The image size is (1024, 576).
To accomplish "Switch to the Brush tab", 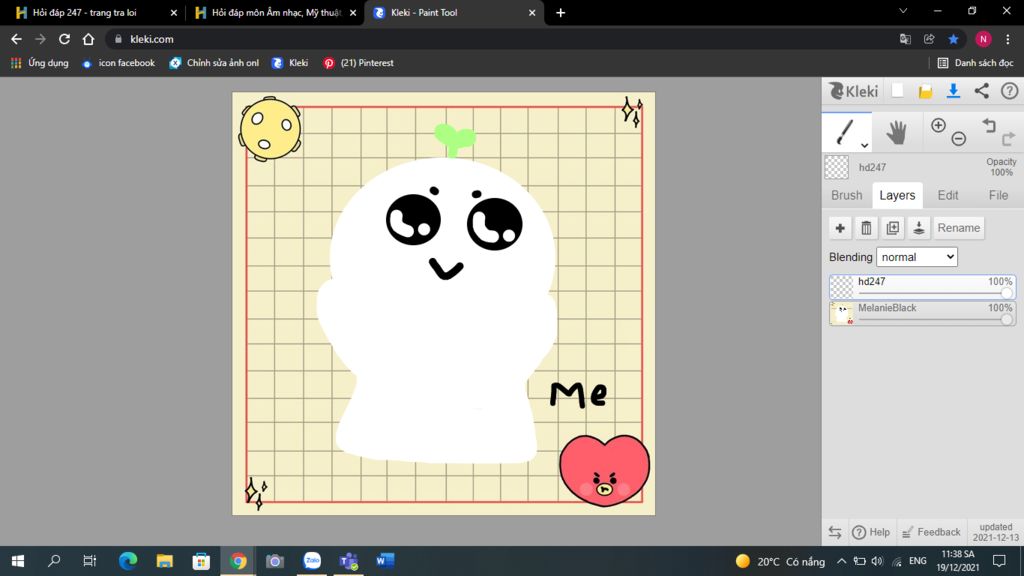I will pyautogui.click(x=846, y=195).
